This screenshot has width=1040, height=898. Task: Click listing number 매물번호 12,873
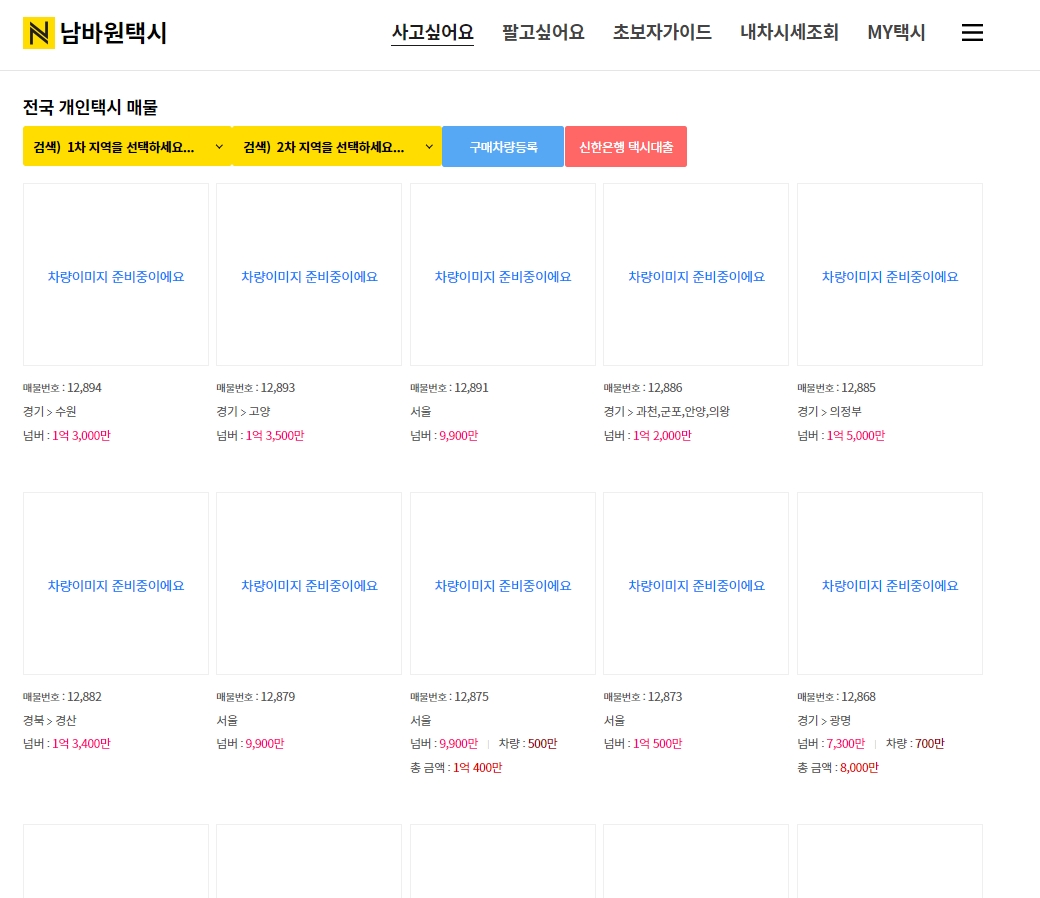tap(643, 696)
